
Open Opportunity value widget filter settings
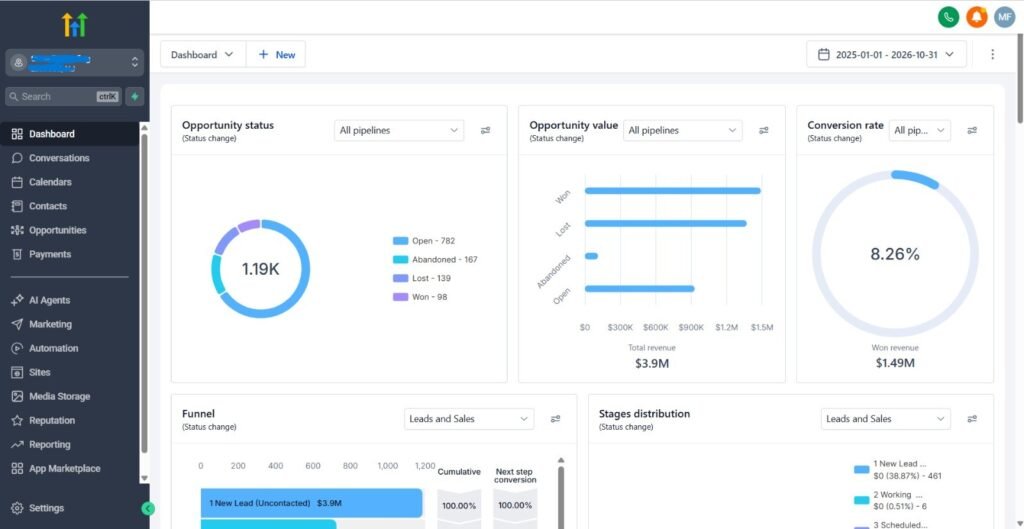coord(763,131)
